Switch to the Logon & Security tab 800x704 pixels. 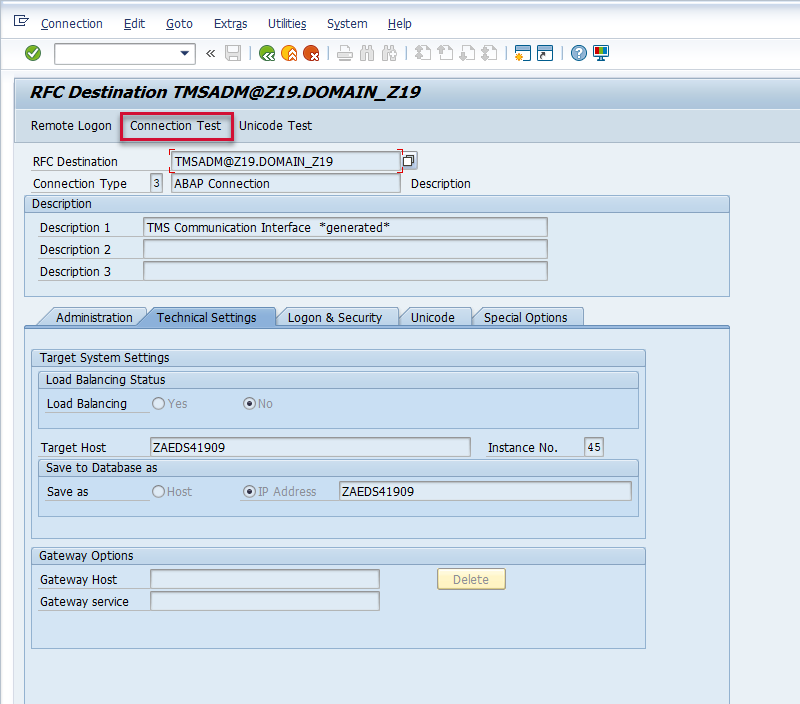(335, 317)
